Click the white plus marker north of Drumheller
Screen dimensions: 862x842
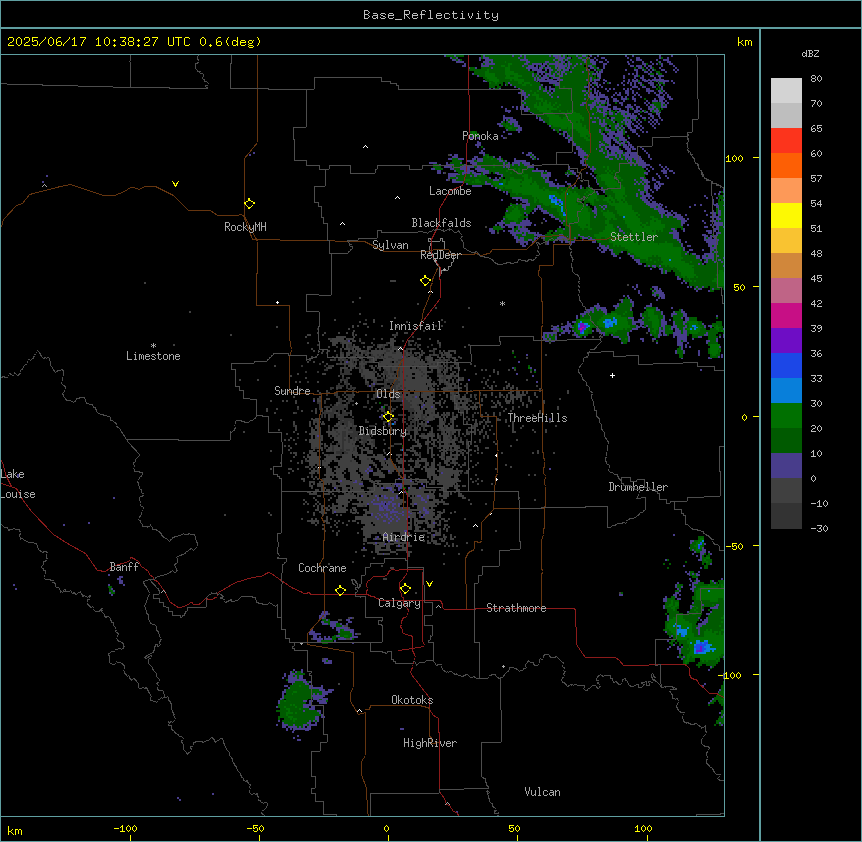(612, 375)
